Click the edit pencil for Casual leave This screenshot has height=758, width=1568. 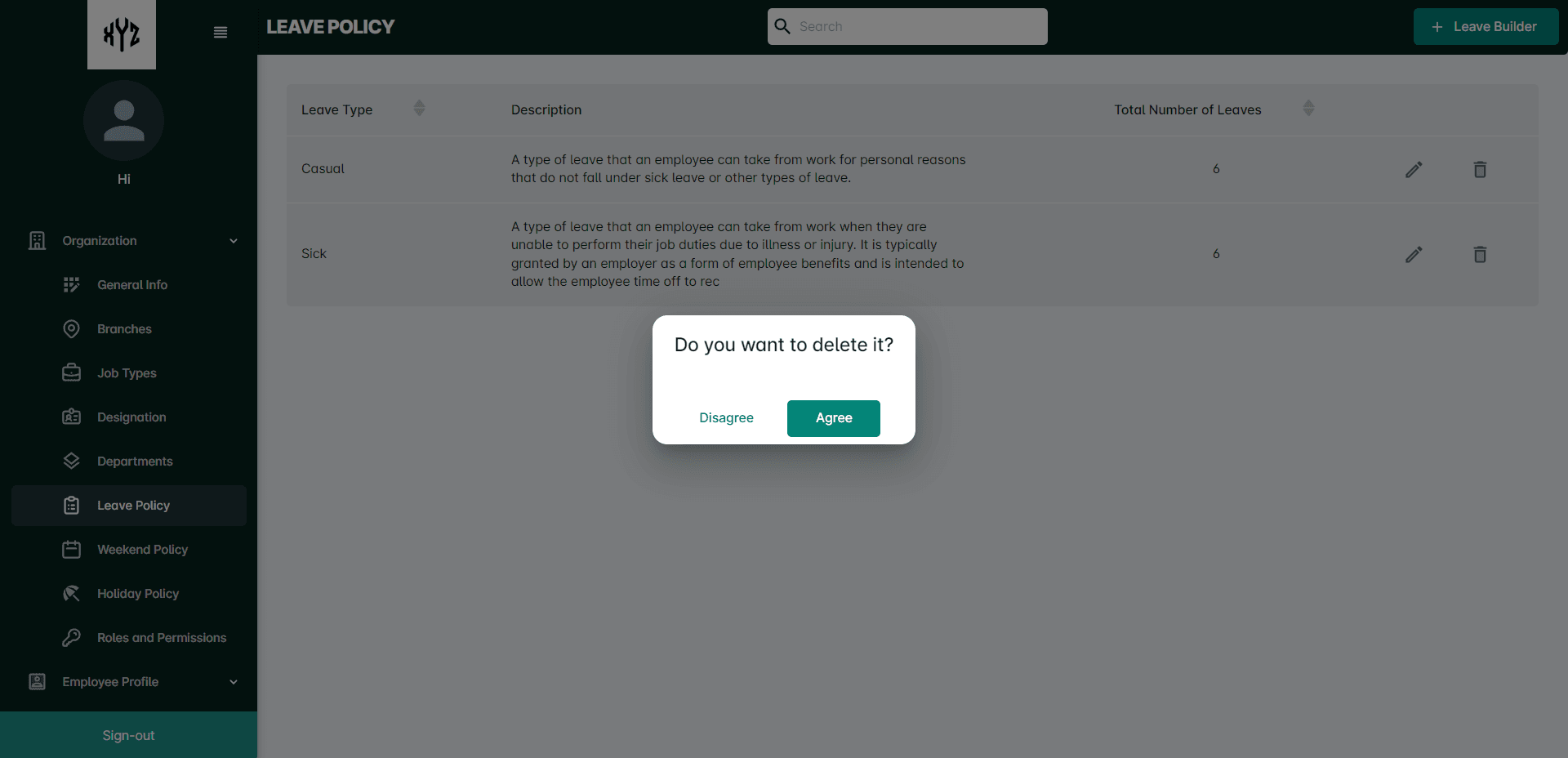click(x=1414, y=170)
